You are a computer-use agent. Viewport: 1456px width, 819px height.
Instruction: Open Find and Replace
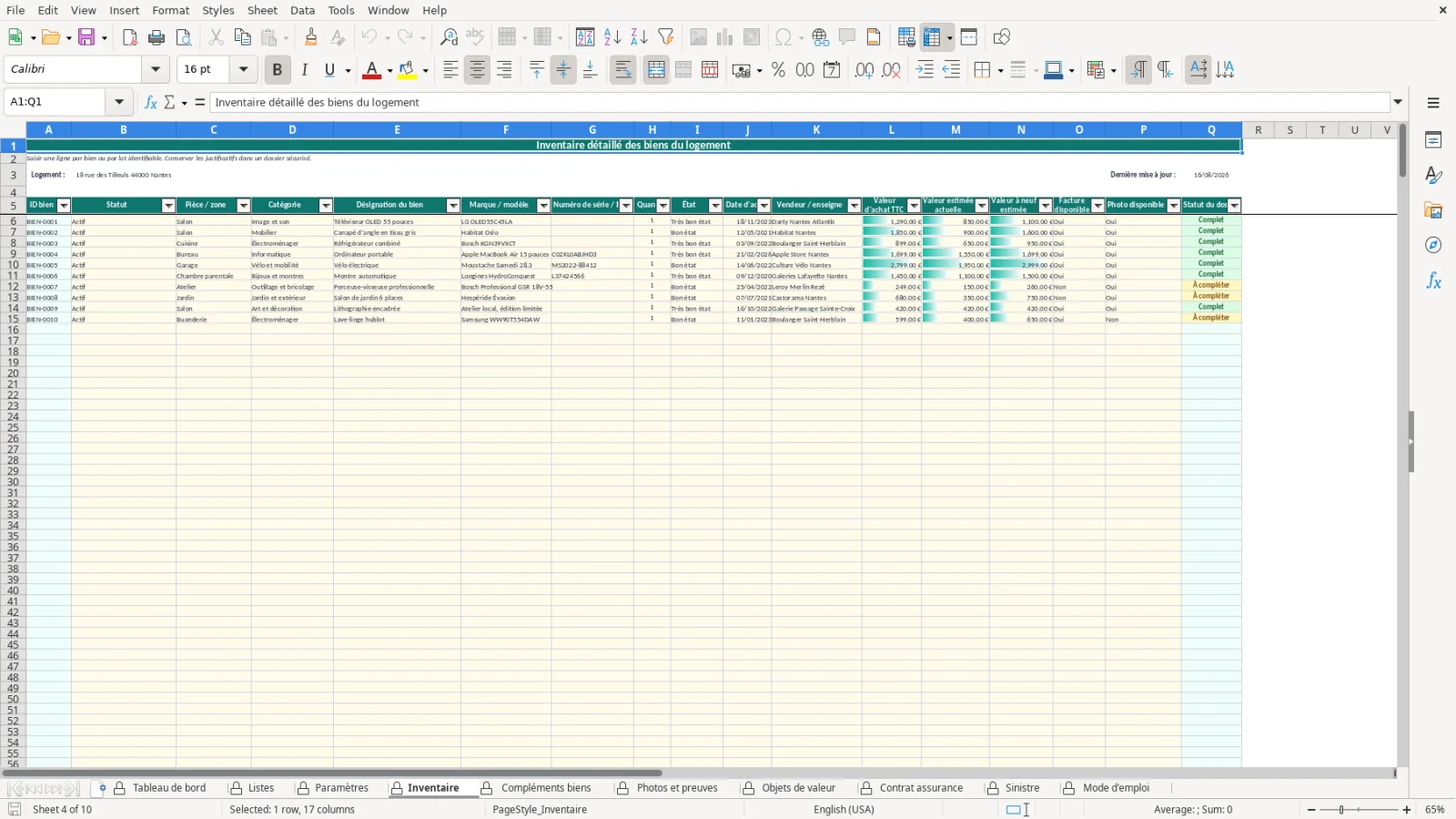click(449, 37)
